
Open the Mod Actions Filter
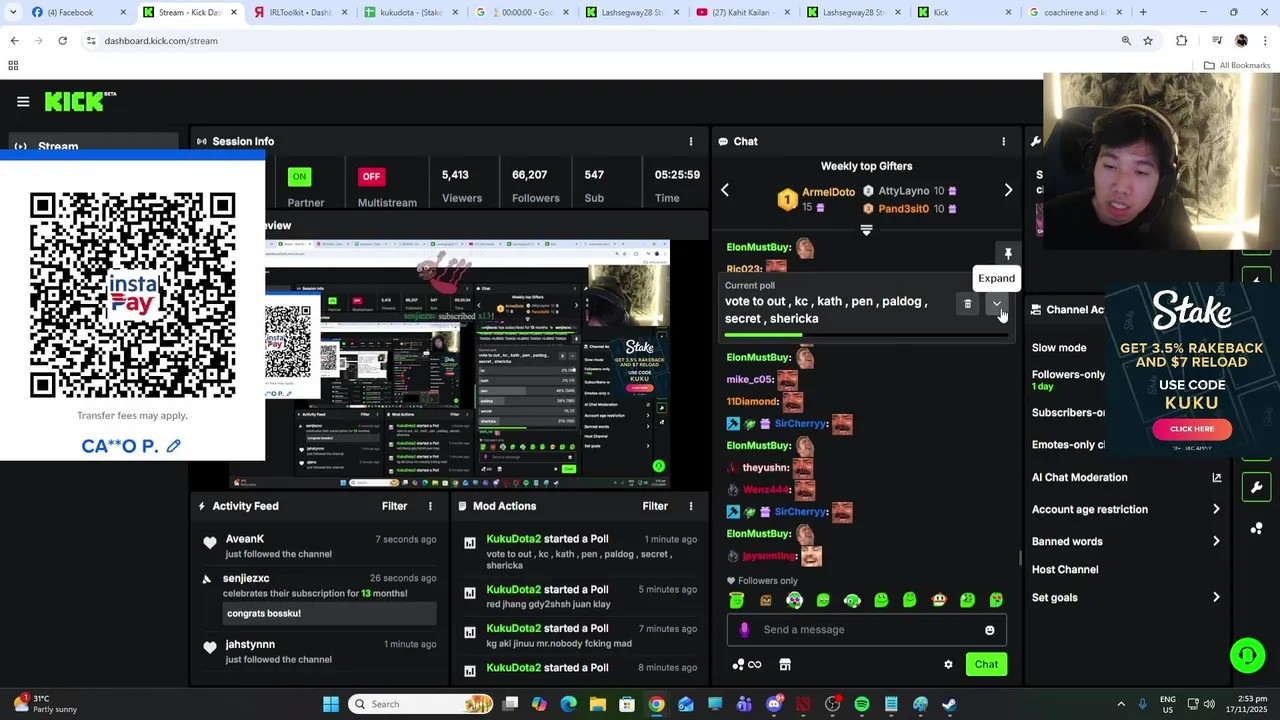pos(655,506)
